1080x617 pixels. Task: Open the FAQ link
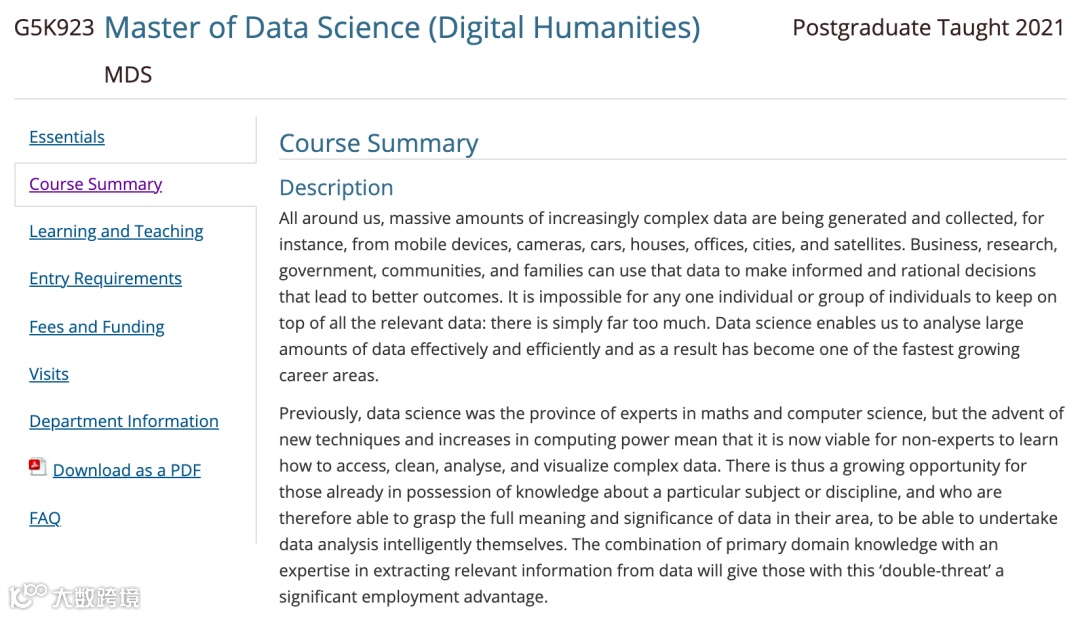45,518
